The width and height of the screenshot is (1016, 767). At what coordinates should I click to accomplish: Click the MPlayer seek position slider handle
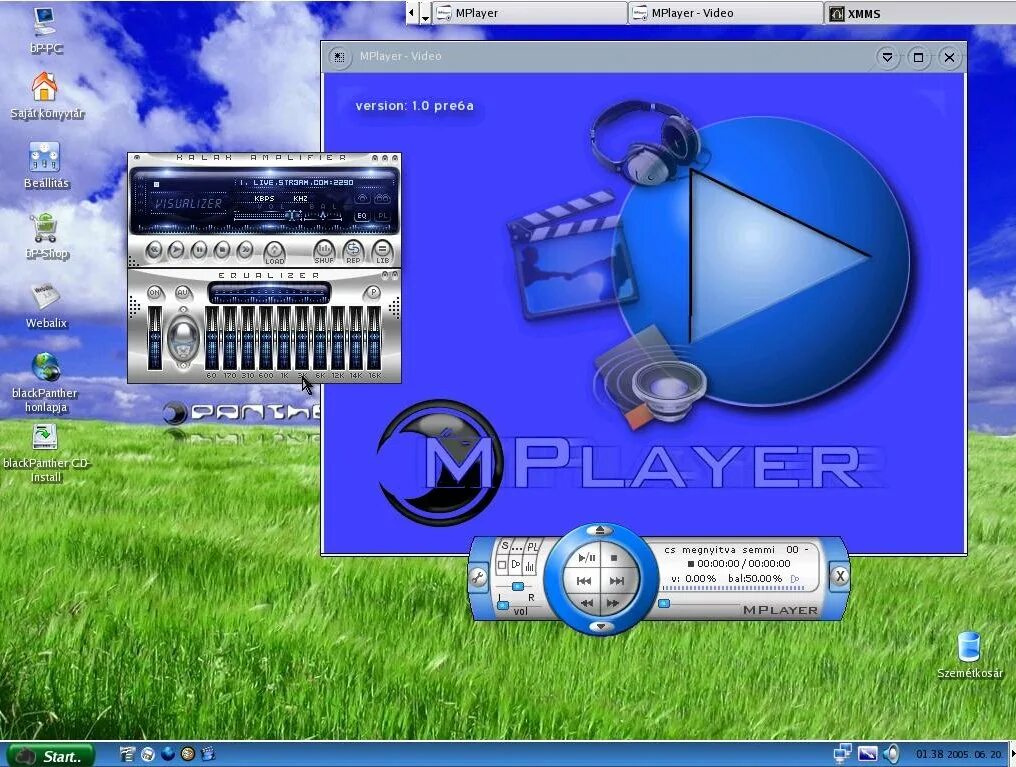click(664, 603)
